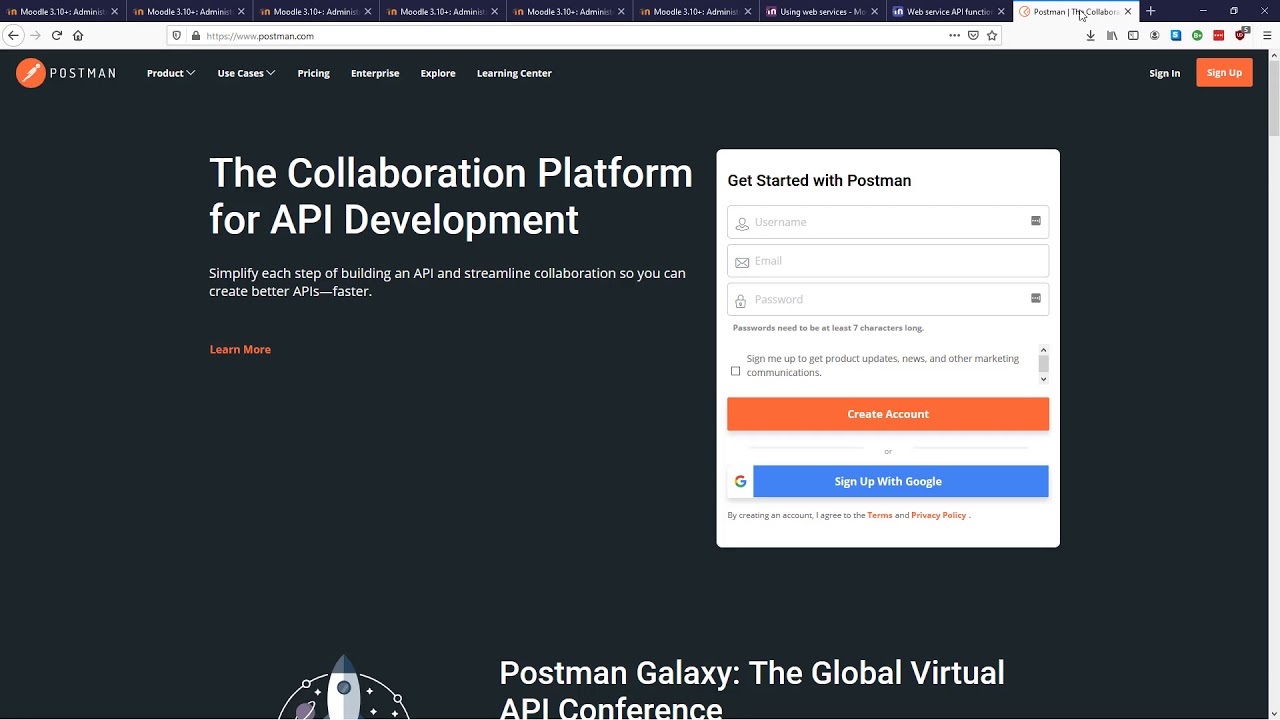Focus the Password input field
Image resolution: width=1280 pixels, height=720 pixels.
point(888,299)
